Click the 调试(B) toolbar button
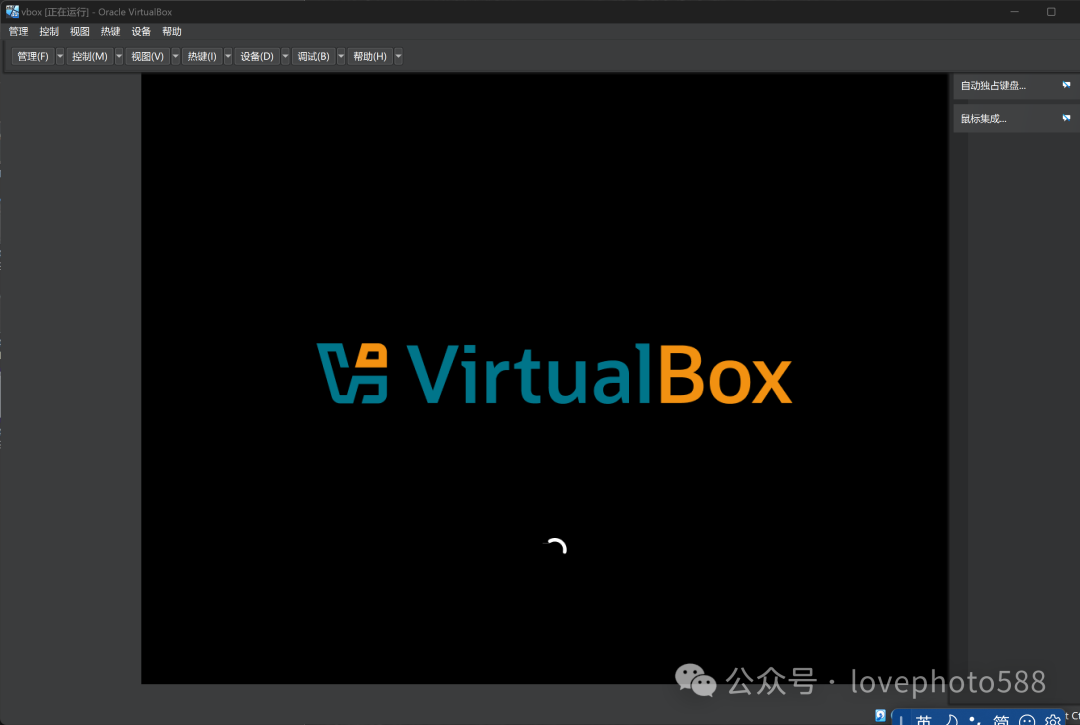Viewport: 1080px width, 725px height. tap(313, 56)
